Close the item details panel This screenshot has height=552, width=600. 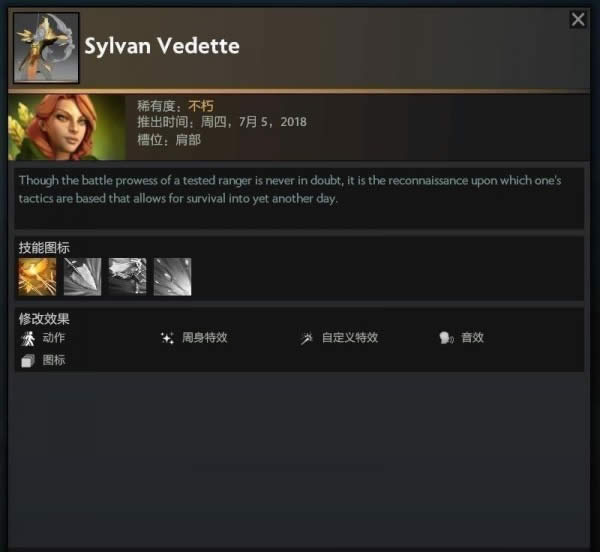[x=578, y=19]
